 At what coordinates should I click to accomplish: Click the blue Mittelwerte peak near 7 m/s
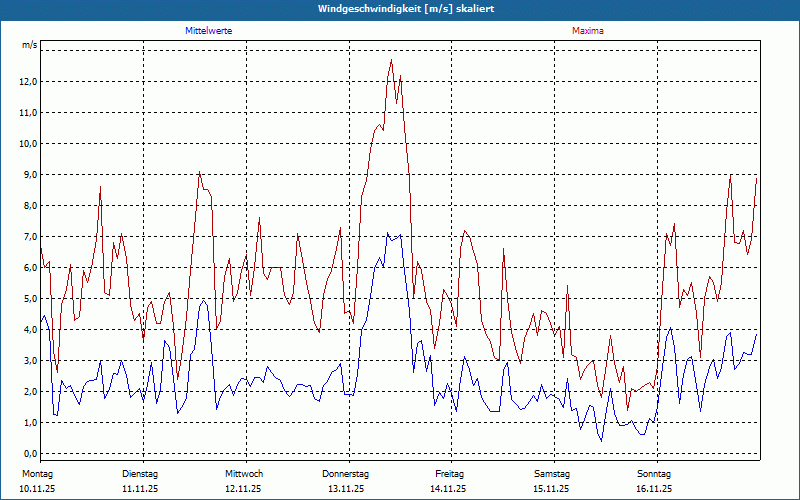point(388,233)
